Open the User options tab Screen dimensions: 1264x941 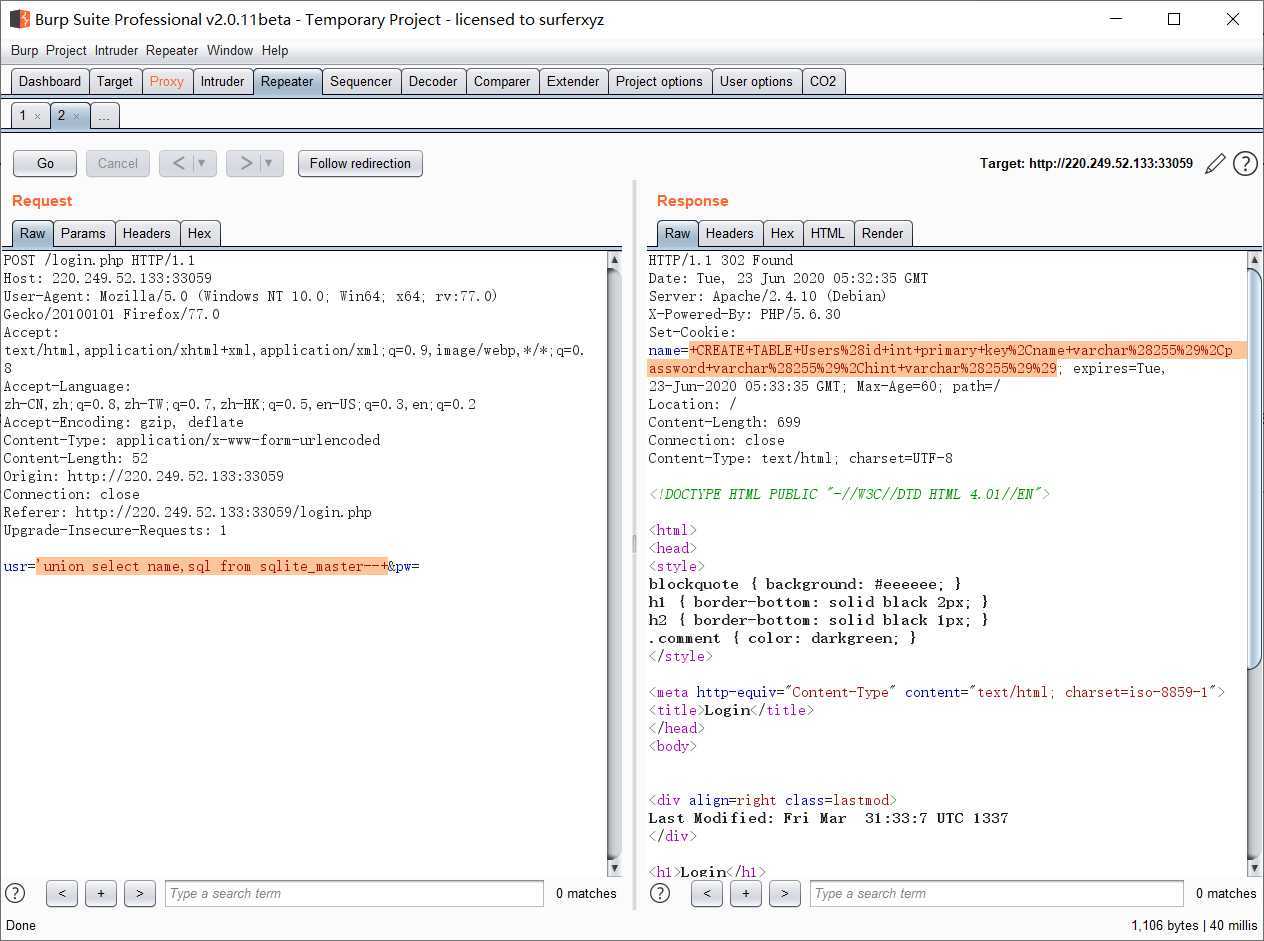click(x=756, y=81)
